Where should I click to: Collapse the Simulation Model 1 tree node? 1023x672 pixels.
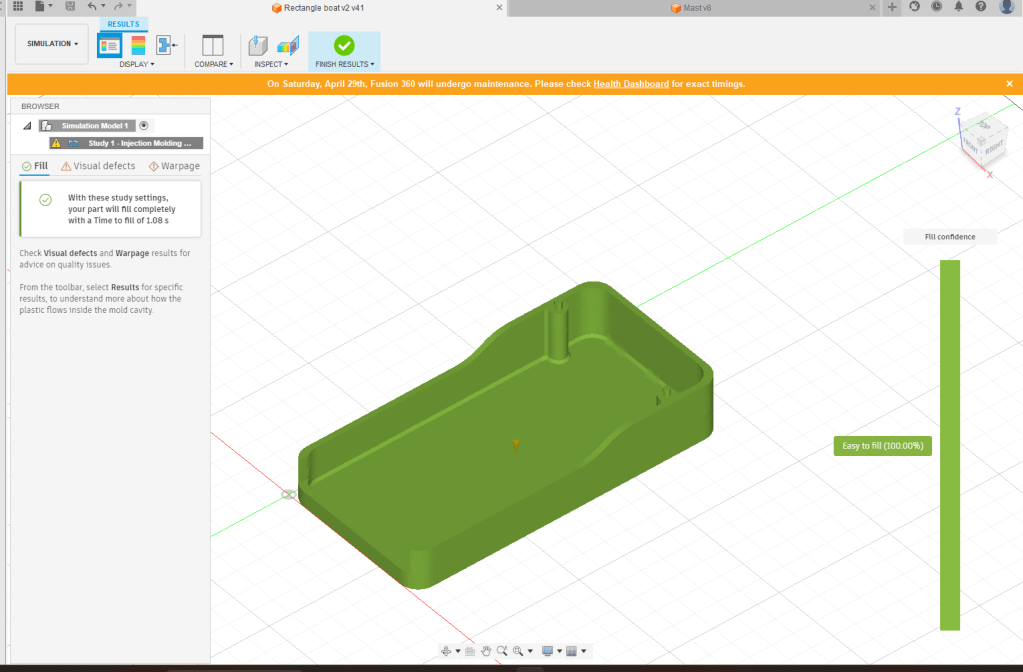pos(25,125)
